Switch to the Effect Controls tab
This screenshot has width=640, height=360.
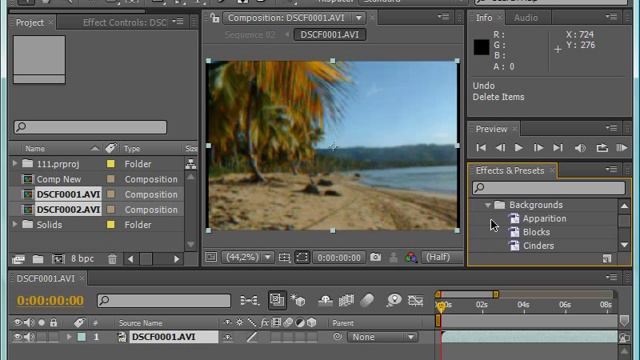pos(124,22)
